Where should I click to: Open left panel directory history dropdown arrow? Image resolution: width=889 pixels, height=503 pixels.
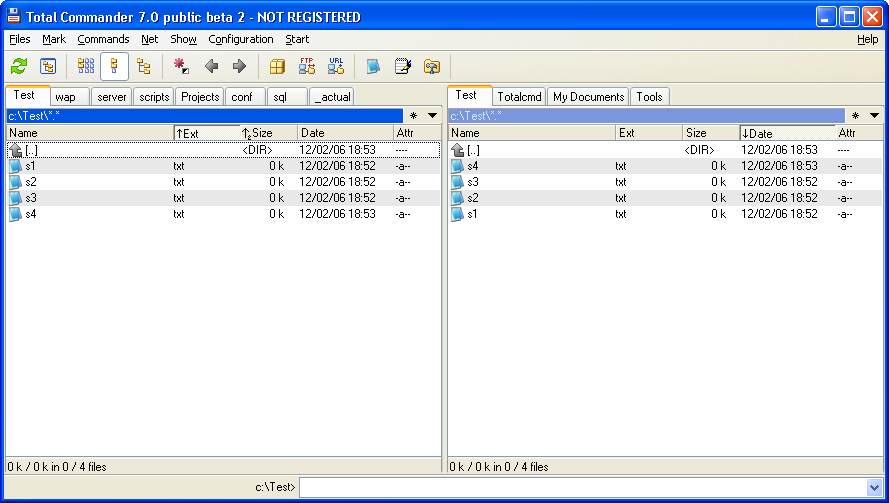click(x=432, y=116)
